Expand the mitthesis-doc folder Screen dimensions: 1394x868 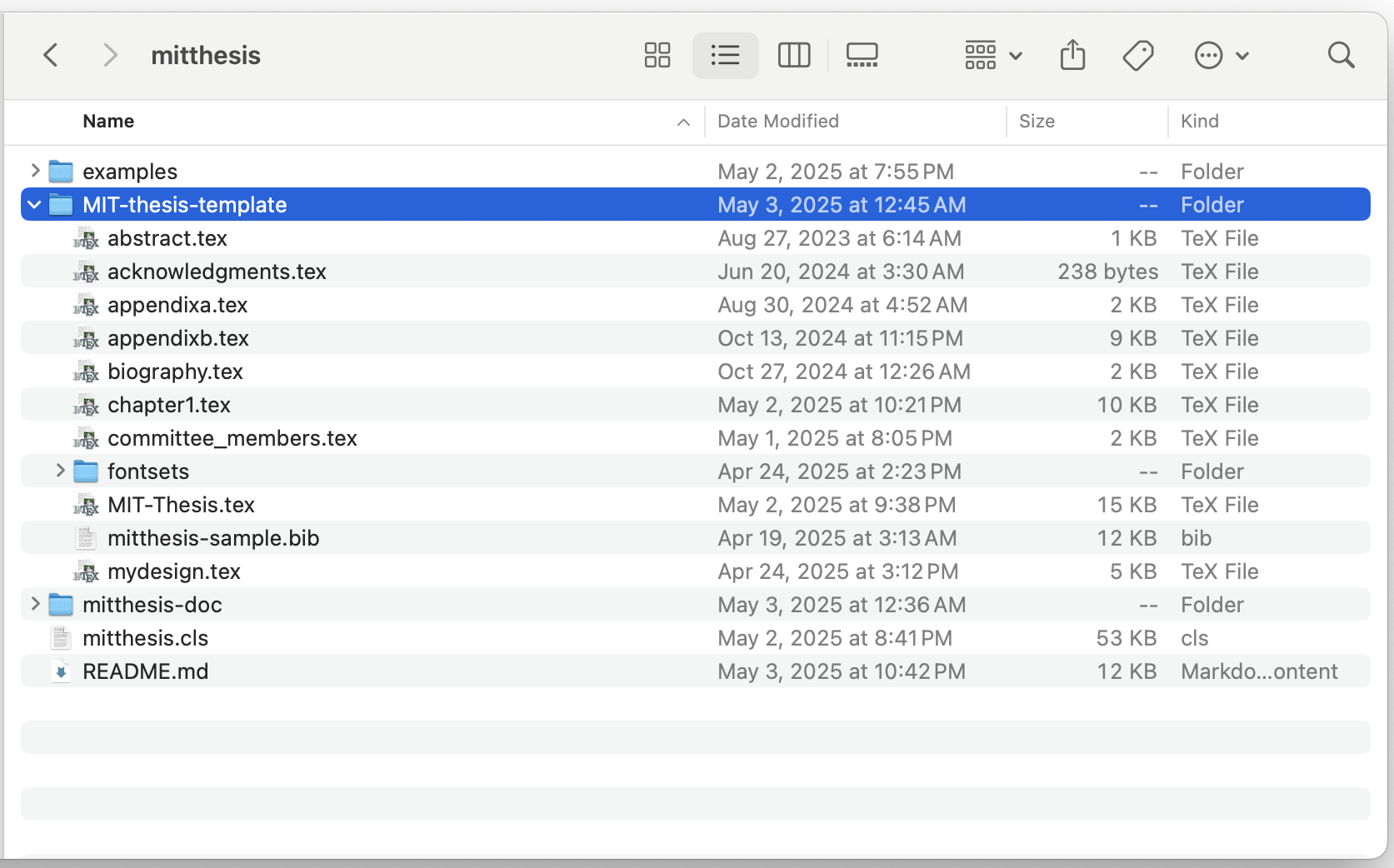[x=35, y=604]
